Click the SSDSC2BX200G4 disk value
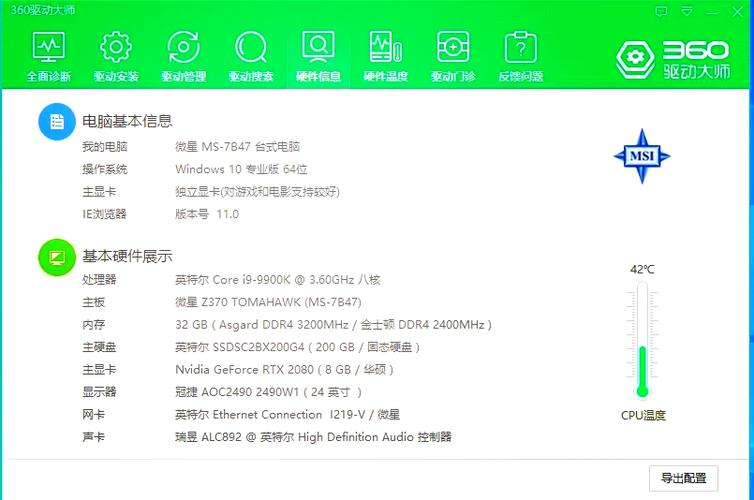The width and height of the screenshot is (754, 500). point(297,347)
